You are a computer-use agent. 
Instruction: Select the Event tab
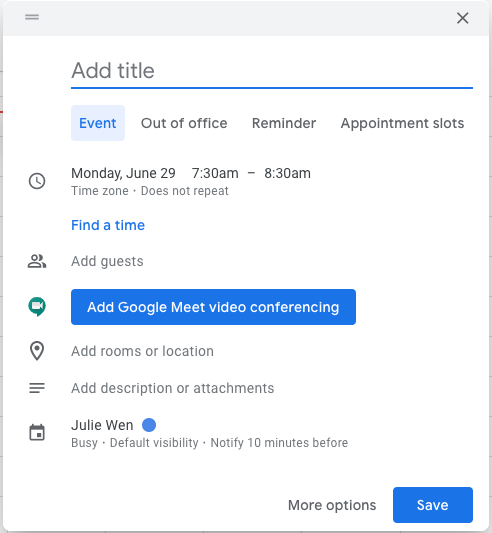(x=98, y=123)
